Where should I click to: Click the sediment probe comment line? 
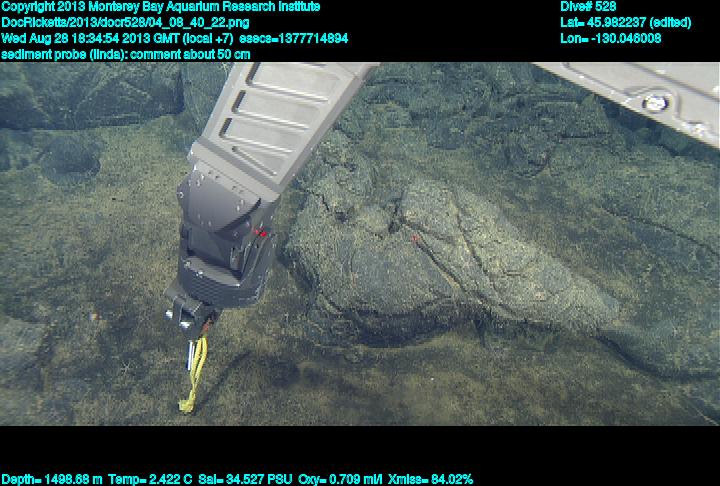coord(126,54)
